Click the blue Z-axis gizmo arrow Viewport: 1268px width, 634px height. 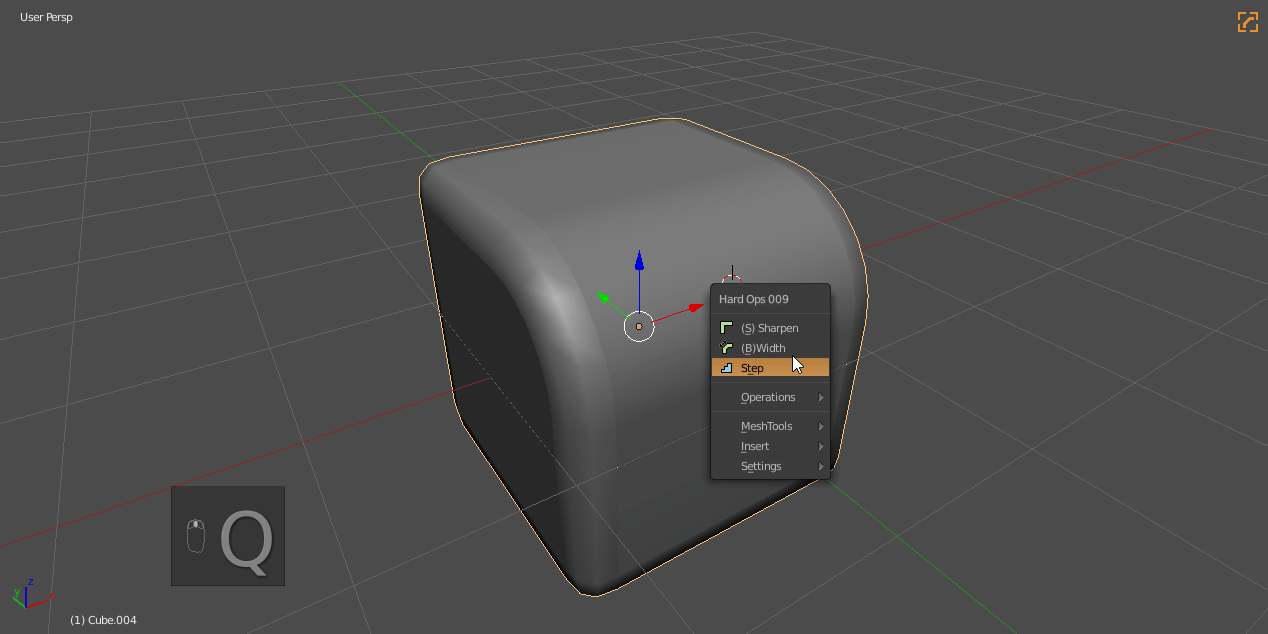pos(639,261)
